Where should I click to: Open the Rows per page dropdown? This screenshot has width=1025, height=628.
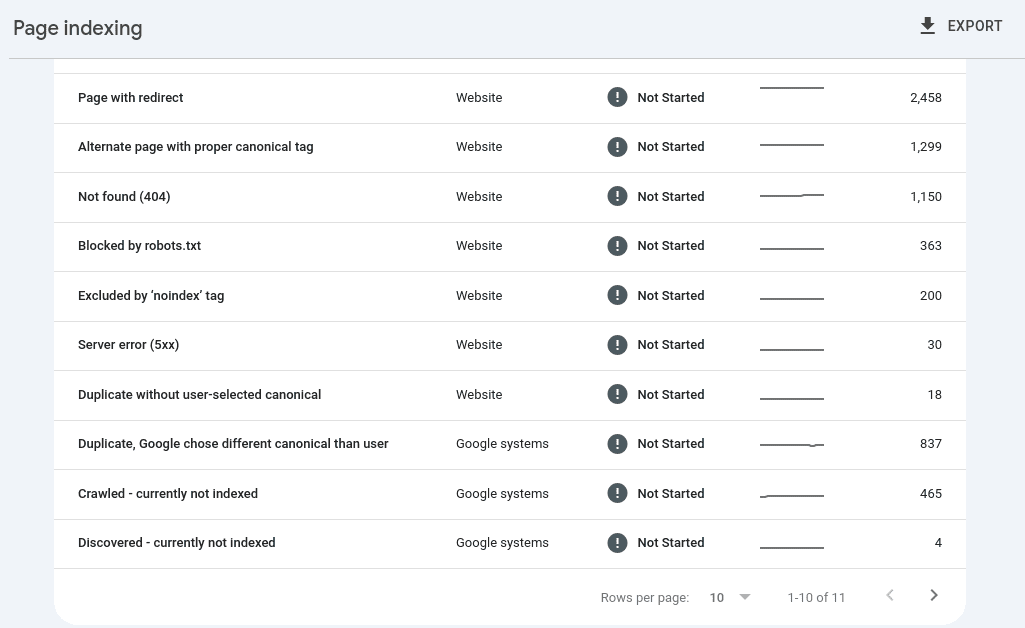745,597
